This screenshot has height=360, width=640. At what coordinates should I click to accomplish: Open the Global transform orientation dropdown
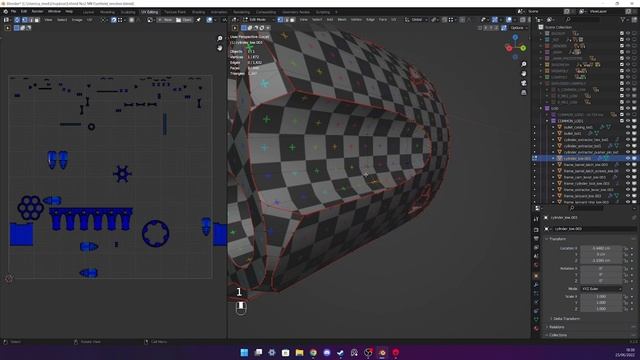(x=416, y=20)
